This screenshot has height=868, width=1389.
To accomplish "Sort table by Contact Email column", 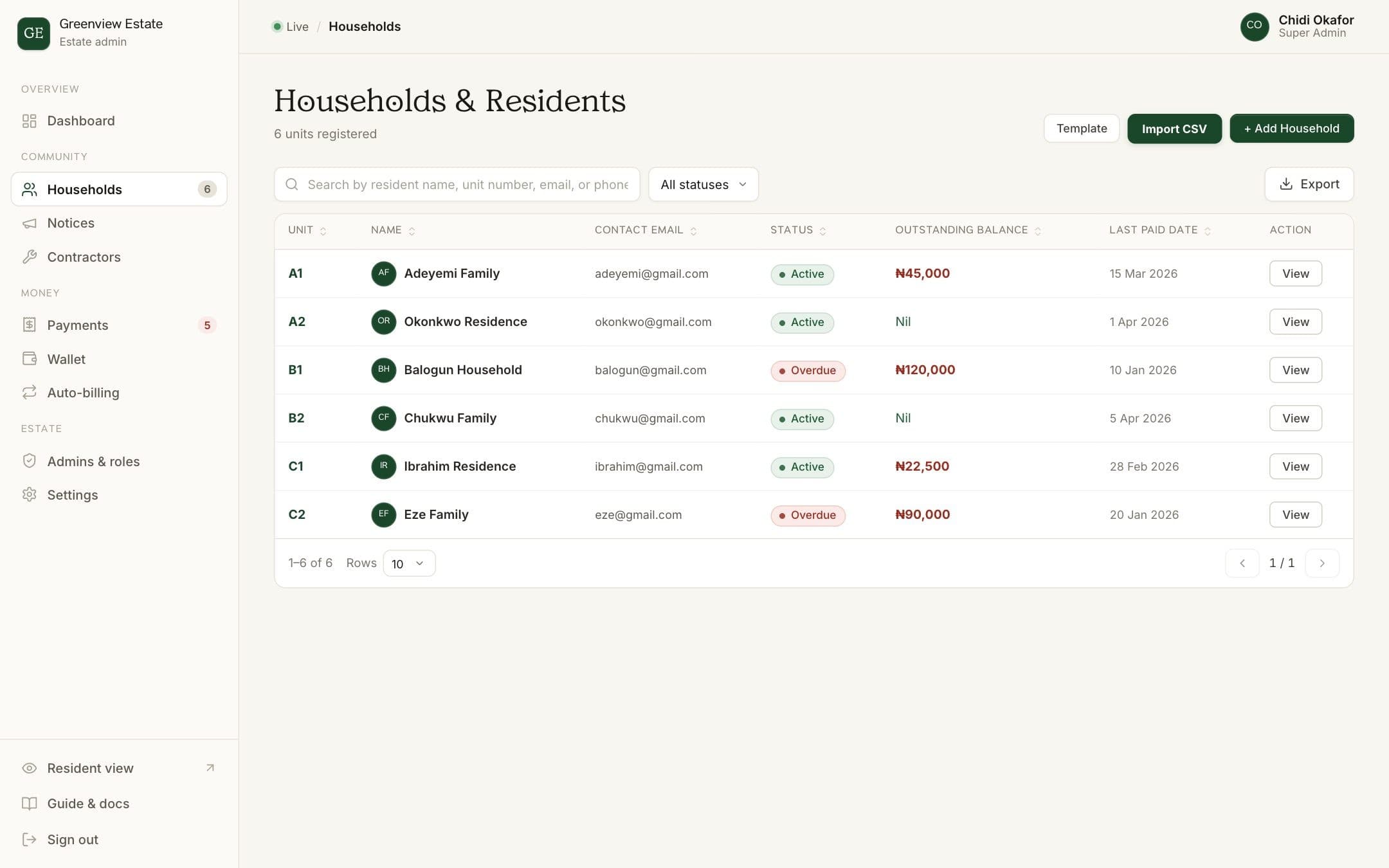I will coord(646,230).
